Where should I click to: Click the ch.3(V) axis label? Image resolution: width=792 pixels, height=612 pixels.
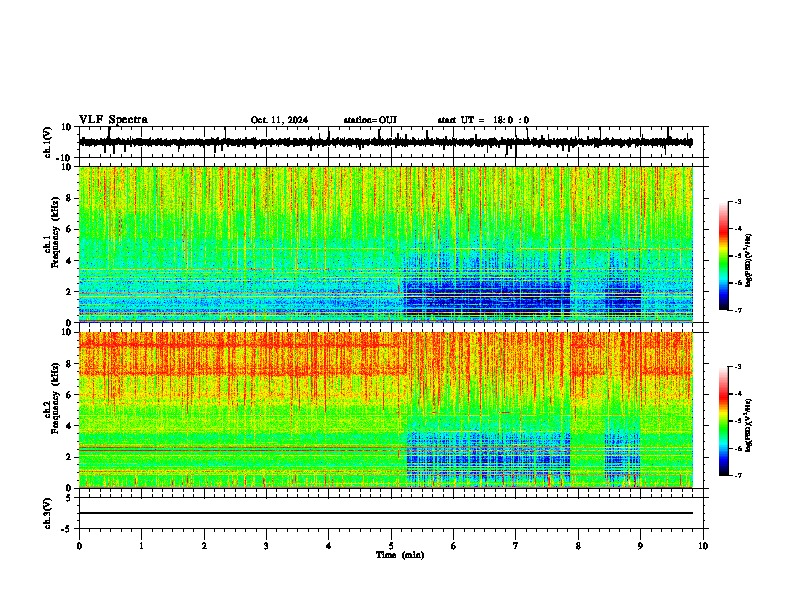click(x=48, y=513)
